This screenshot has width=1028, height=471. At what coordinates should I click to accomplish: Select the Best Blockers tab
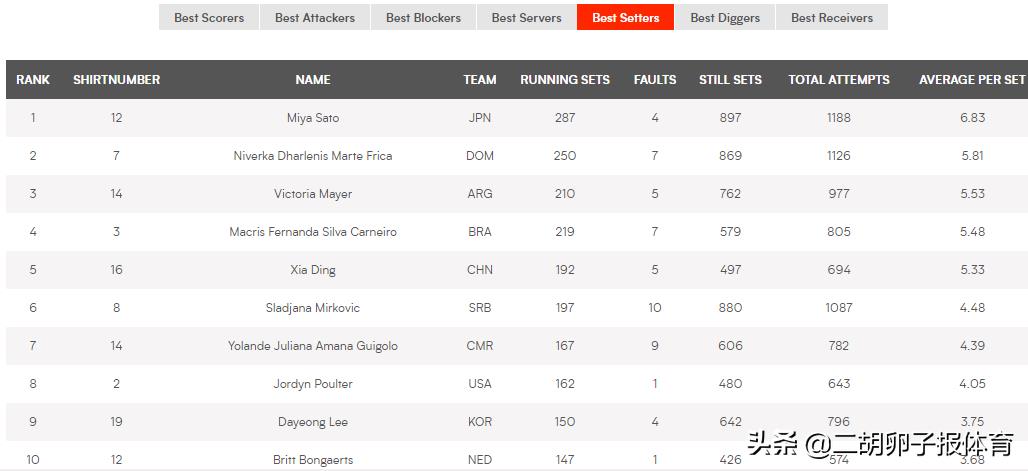tap(423, 18)
